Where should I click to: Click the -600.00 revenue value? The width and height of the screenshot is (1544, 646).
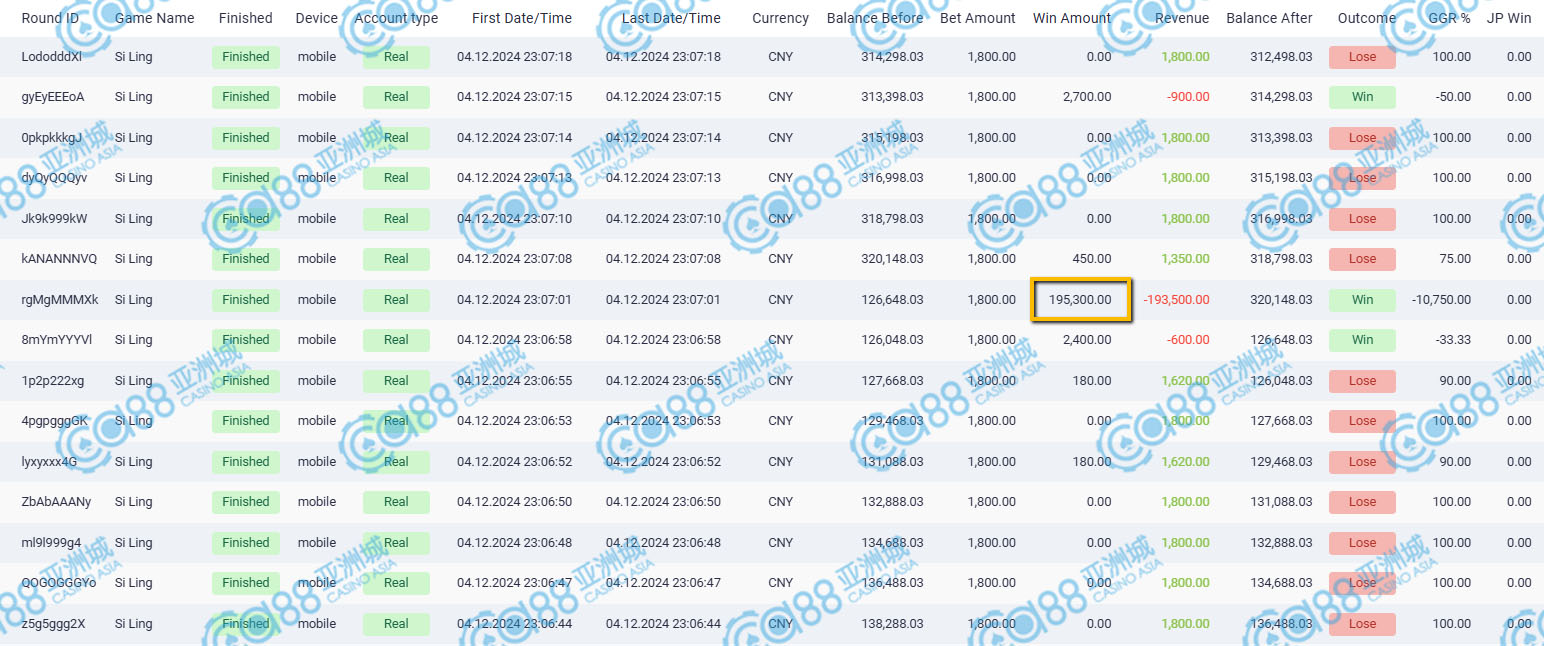(1188, 340)
